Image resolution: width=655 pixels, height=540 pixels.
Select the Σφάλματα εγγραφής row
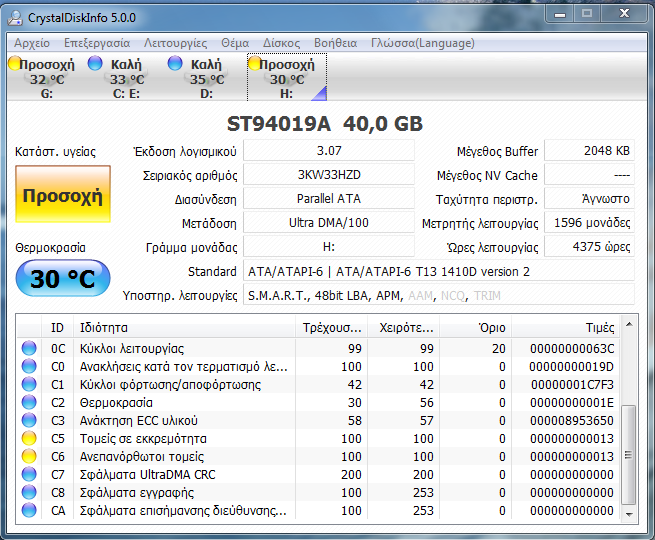(318, 492)
